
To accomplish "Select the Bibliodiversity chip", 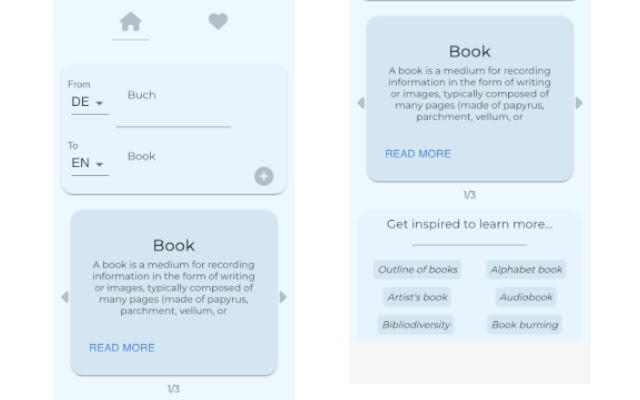I will (x=416, y=325).
